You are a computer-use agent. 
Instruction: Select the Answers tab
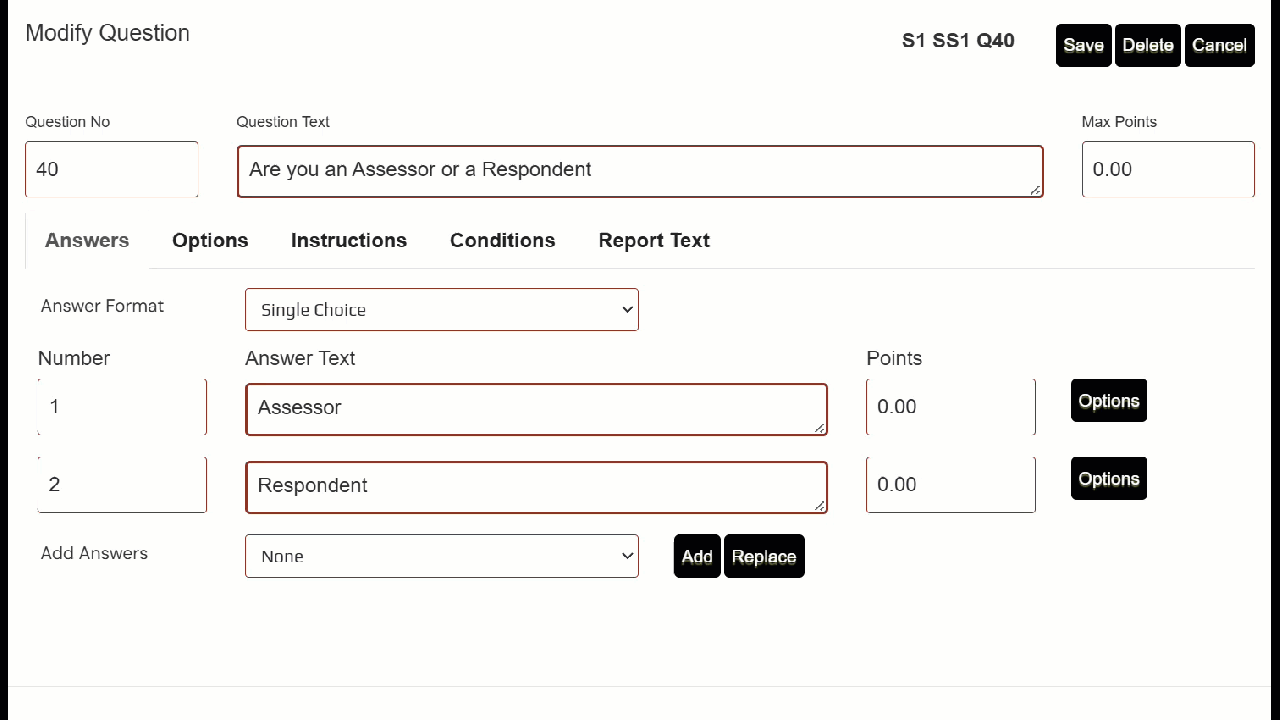point(87,240)
